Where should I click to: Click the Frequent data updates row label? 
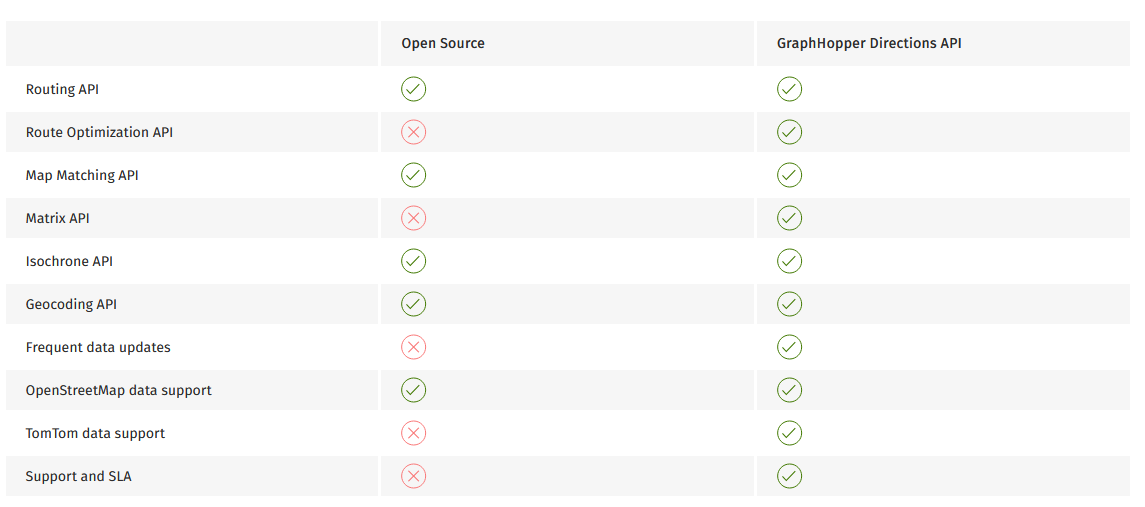[98, 347]
